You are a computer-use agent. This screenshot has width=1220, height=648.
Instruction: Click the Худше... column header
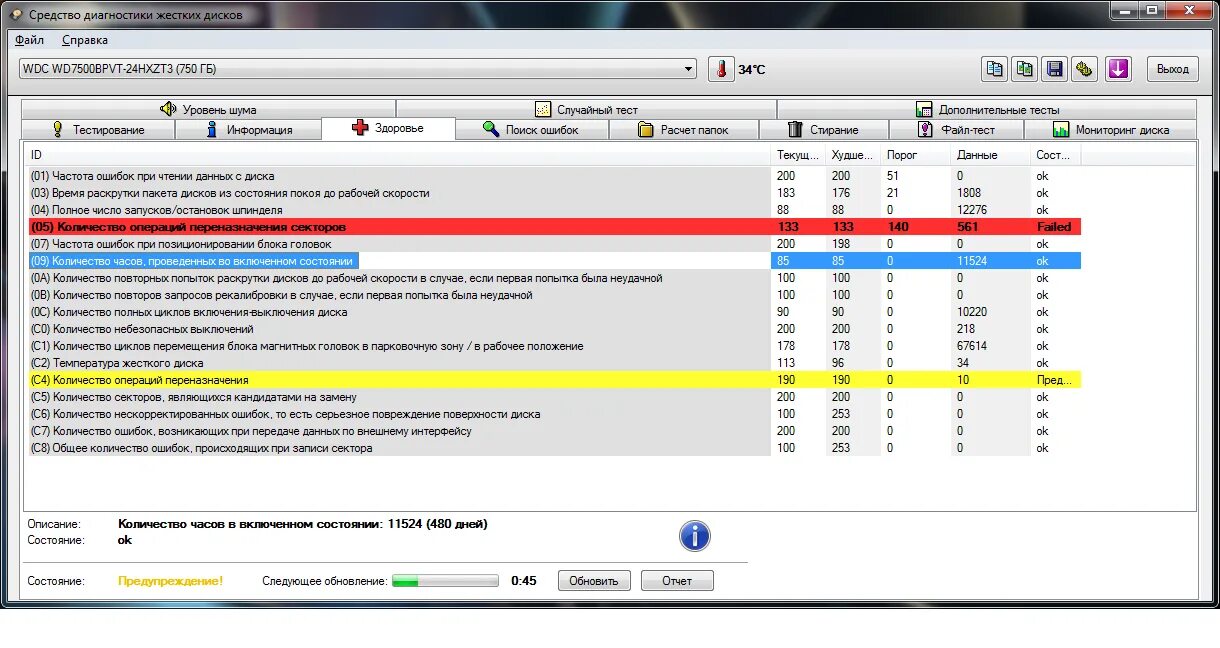854,155
